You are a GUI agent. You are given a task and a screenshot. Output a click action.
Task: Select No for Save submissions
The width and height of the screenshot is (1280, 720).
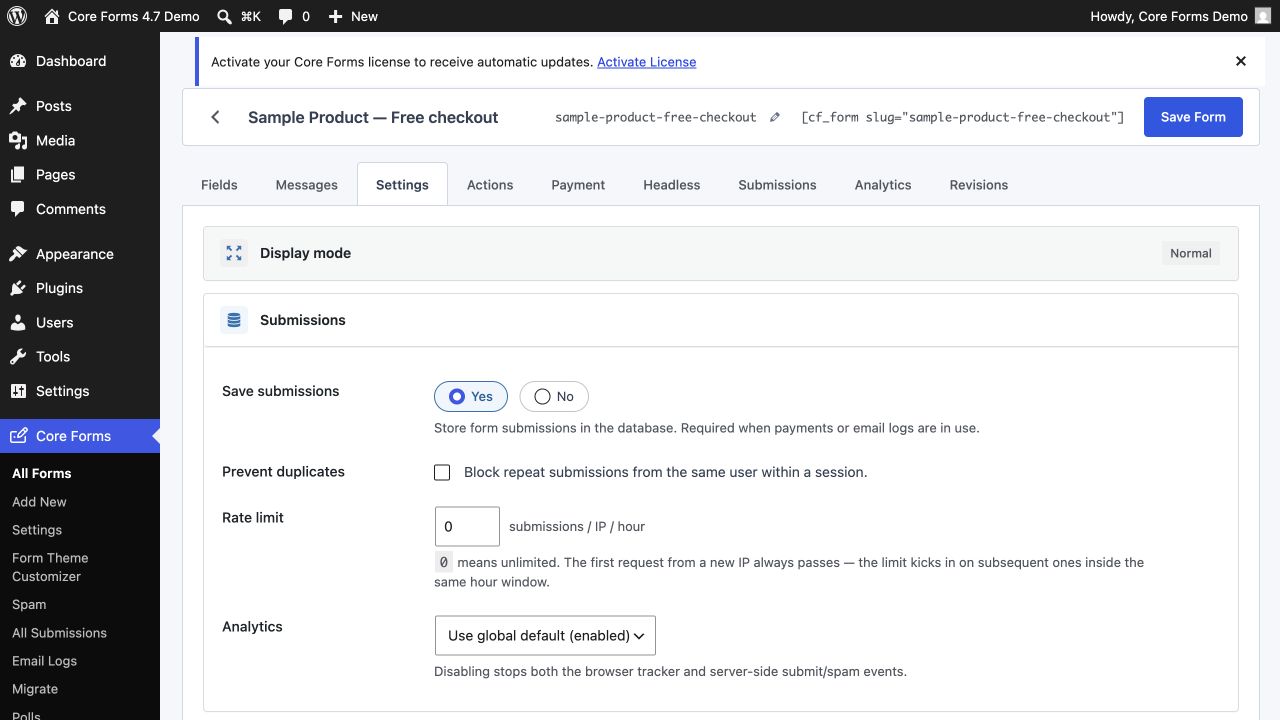pyautogui.click(x=554, y=397)
